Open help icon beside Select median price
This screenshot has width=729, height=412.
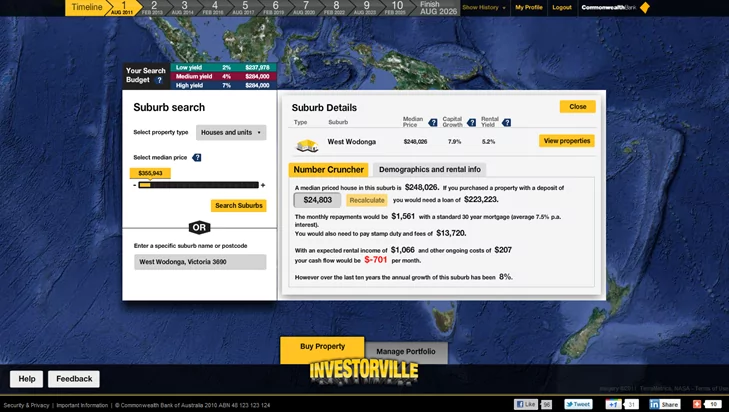[x=197, y=158]
